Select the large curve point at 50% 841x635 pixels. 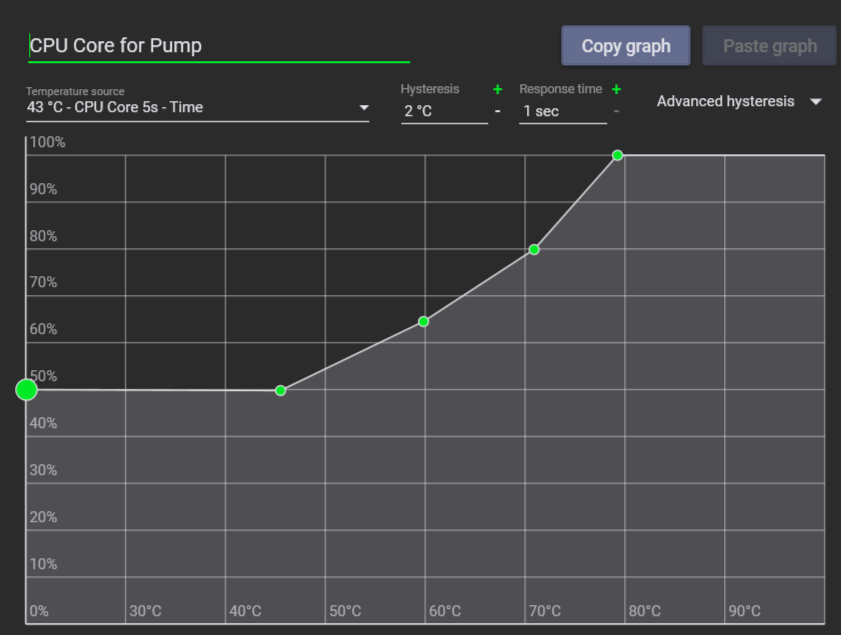26,390
